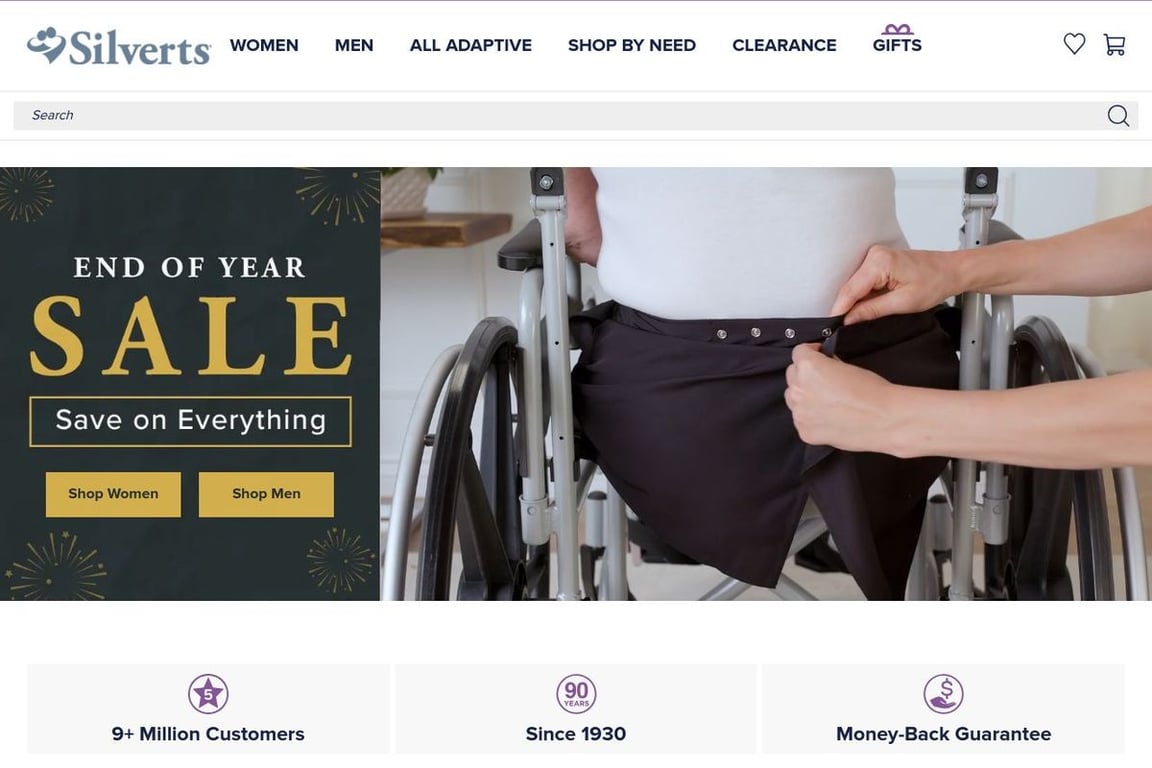Click the 5-star customers badge icon
This screenshot has height=768, width=1152.
pos(208,693)
